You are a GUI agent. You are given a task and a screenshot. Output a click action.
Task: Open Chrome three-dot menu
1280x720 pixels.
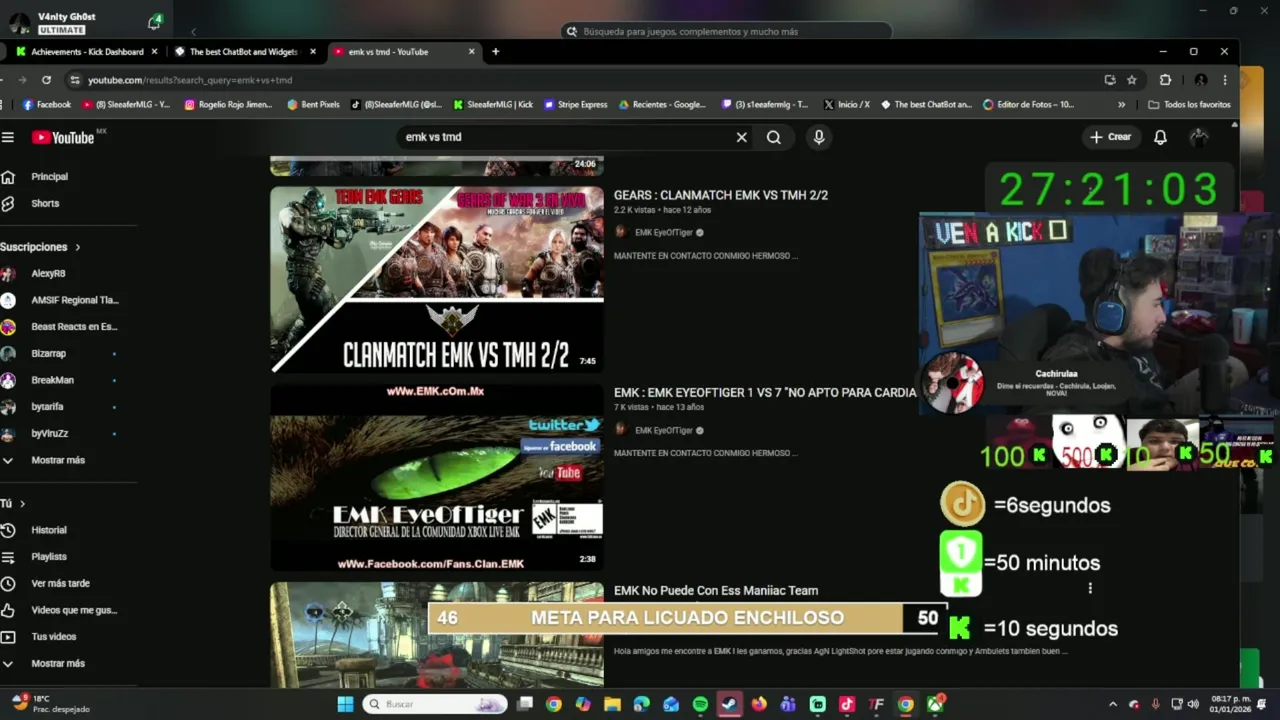pyautogui.click(x=1225, y=80)
